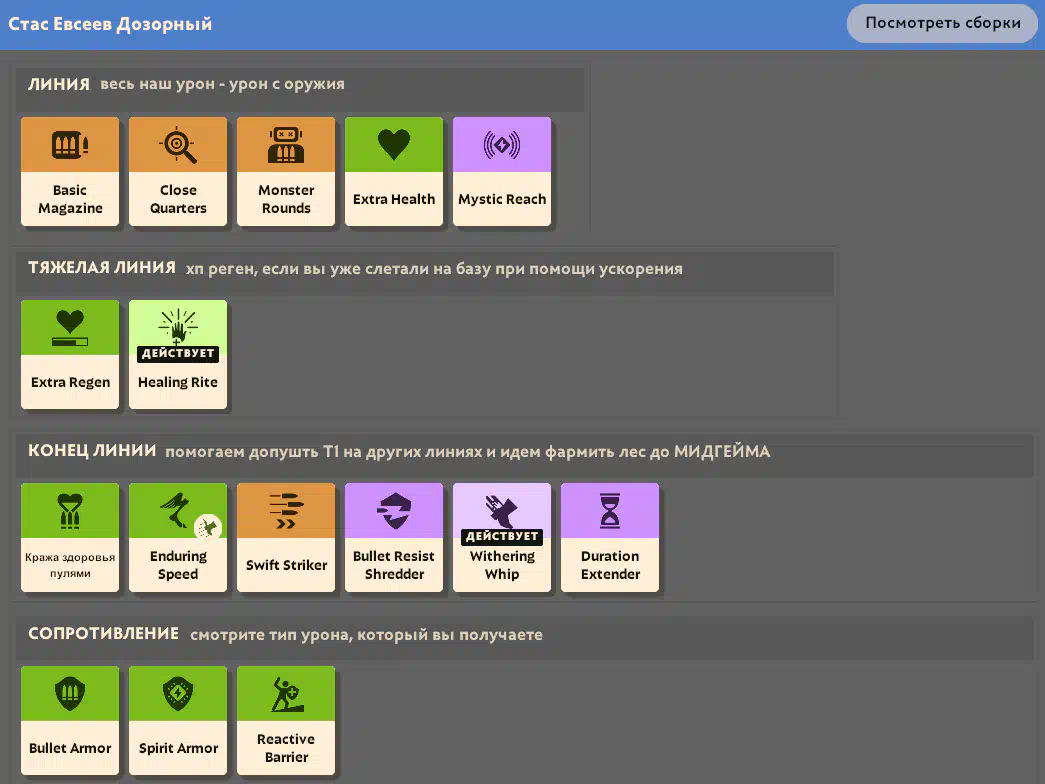Viewport: 1045px width, 784px height.
Task: Select the Кража здоровья пулями item
Action: [x=70, y=537]
